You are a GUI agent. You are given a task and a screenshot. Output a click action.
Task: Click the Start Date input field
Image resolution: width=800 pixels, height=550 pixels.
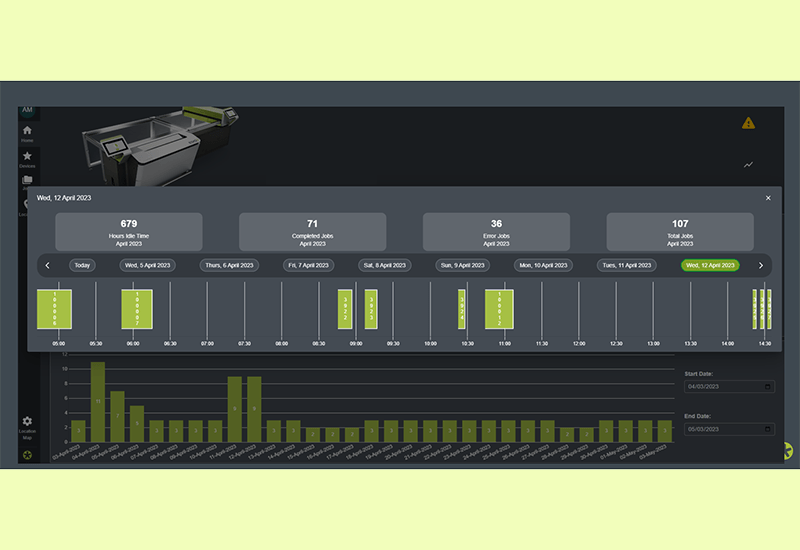point(720,386)
